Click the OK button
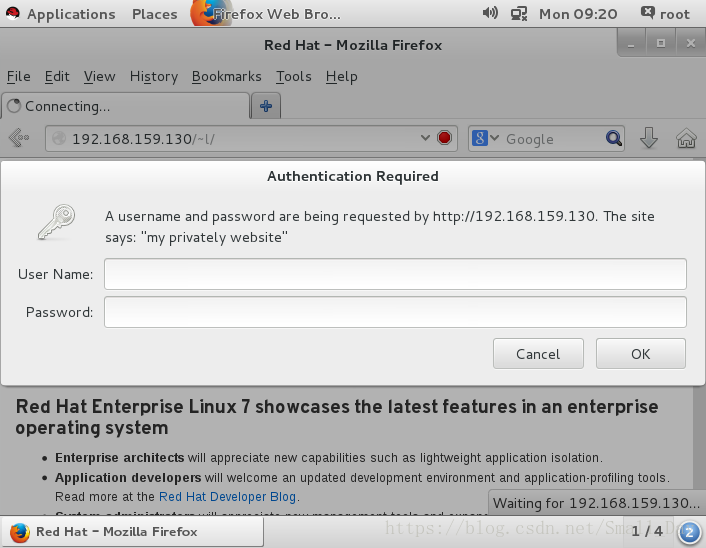The width and height of the screenshot is (706, 548). 641,353
